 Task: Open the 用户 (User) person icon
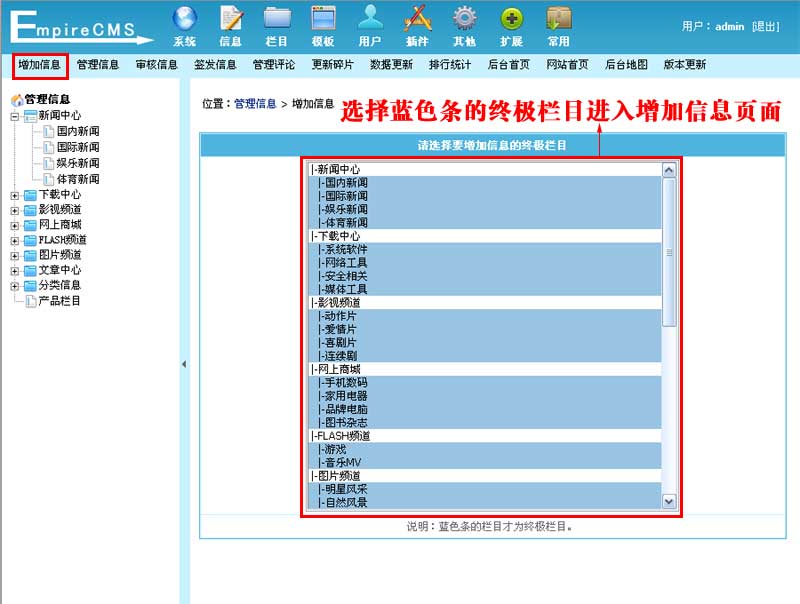pyautogui.click(x=370, y=25)
